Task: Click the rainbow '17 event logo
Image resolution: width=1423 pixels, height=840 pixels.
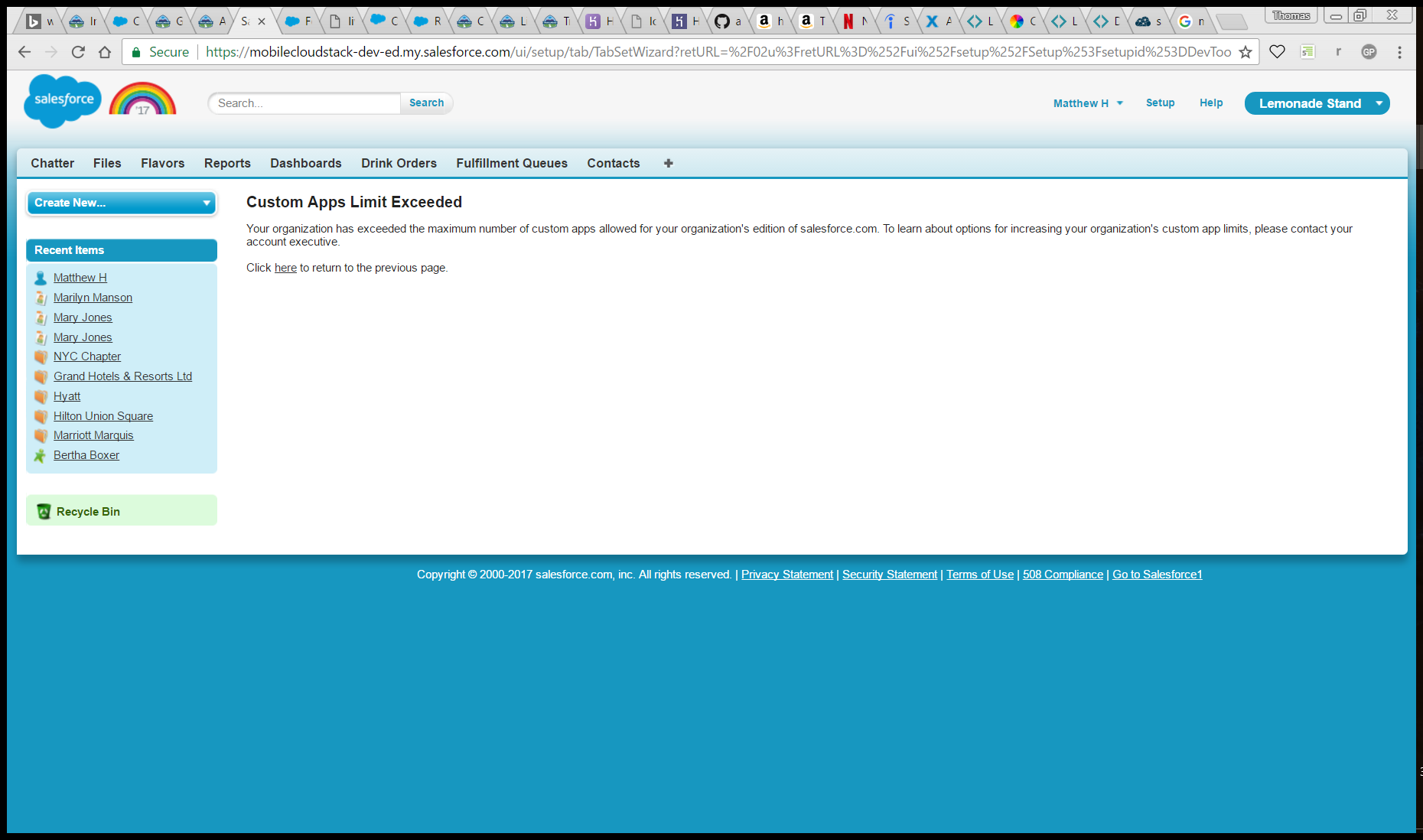Action: 142,100
